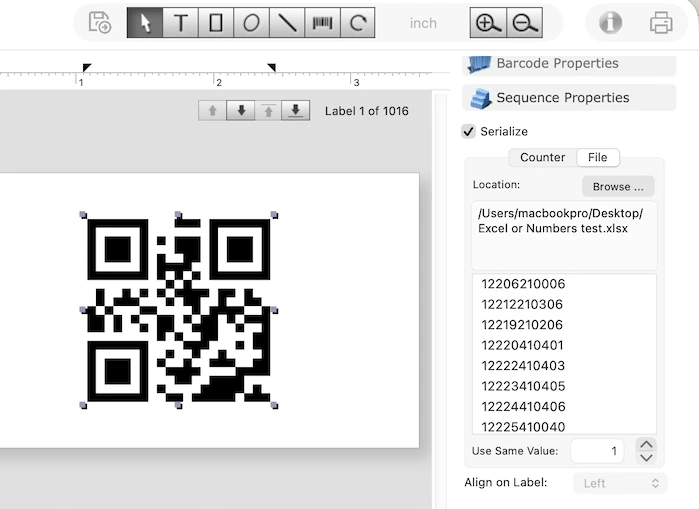Jump to the last label arrow
699x509 pixels.
pyautogui.click(x=296, y=111)
